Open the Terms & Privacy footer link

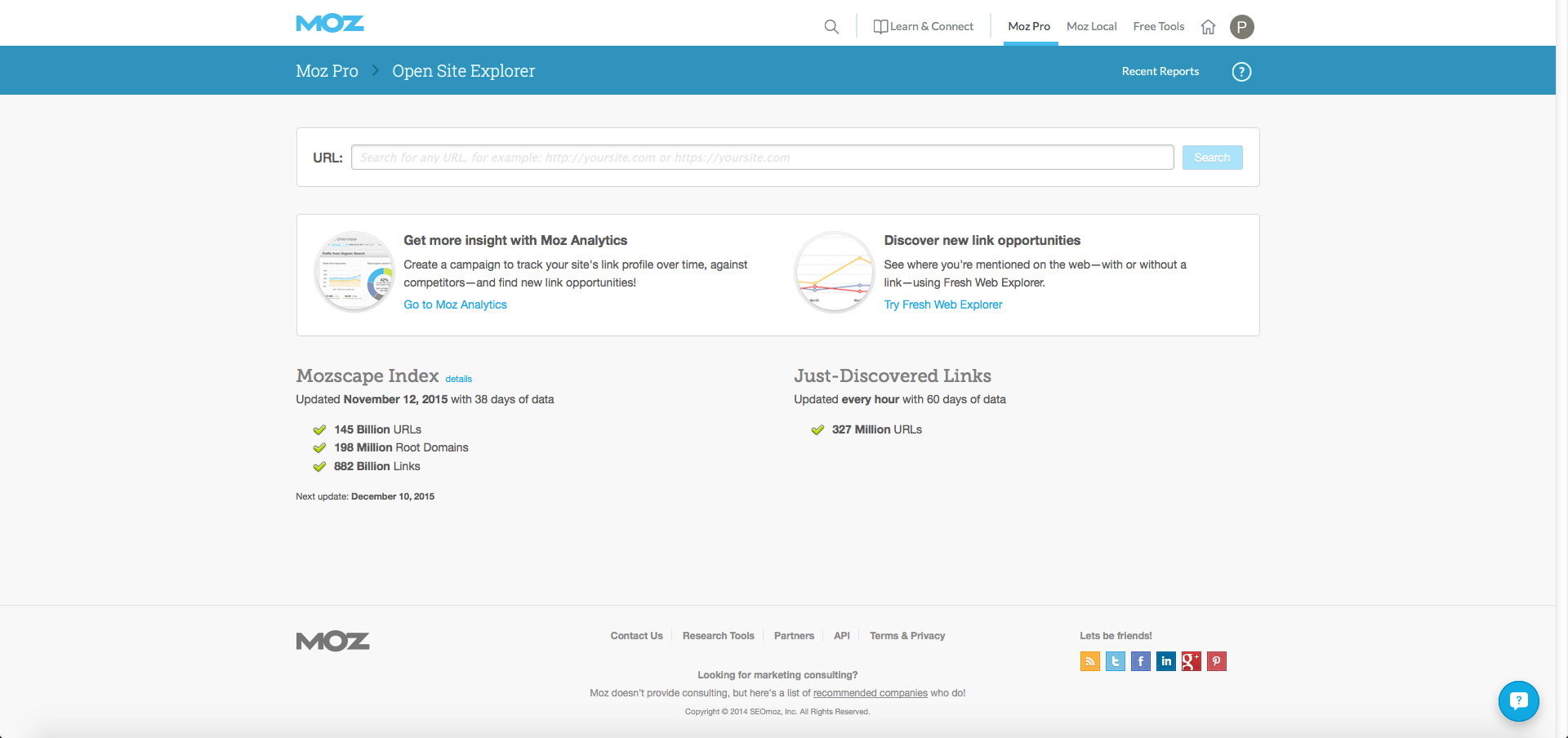[x=906, y=636]
